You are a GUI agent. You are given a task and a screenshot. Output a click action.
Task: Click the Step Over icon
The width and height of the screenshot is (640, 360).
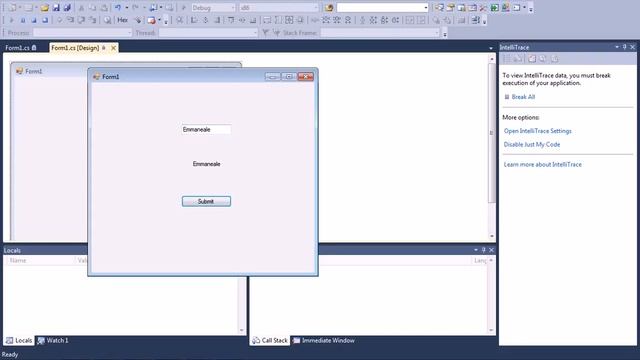tap(81, 20)
